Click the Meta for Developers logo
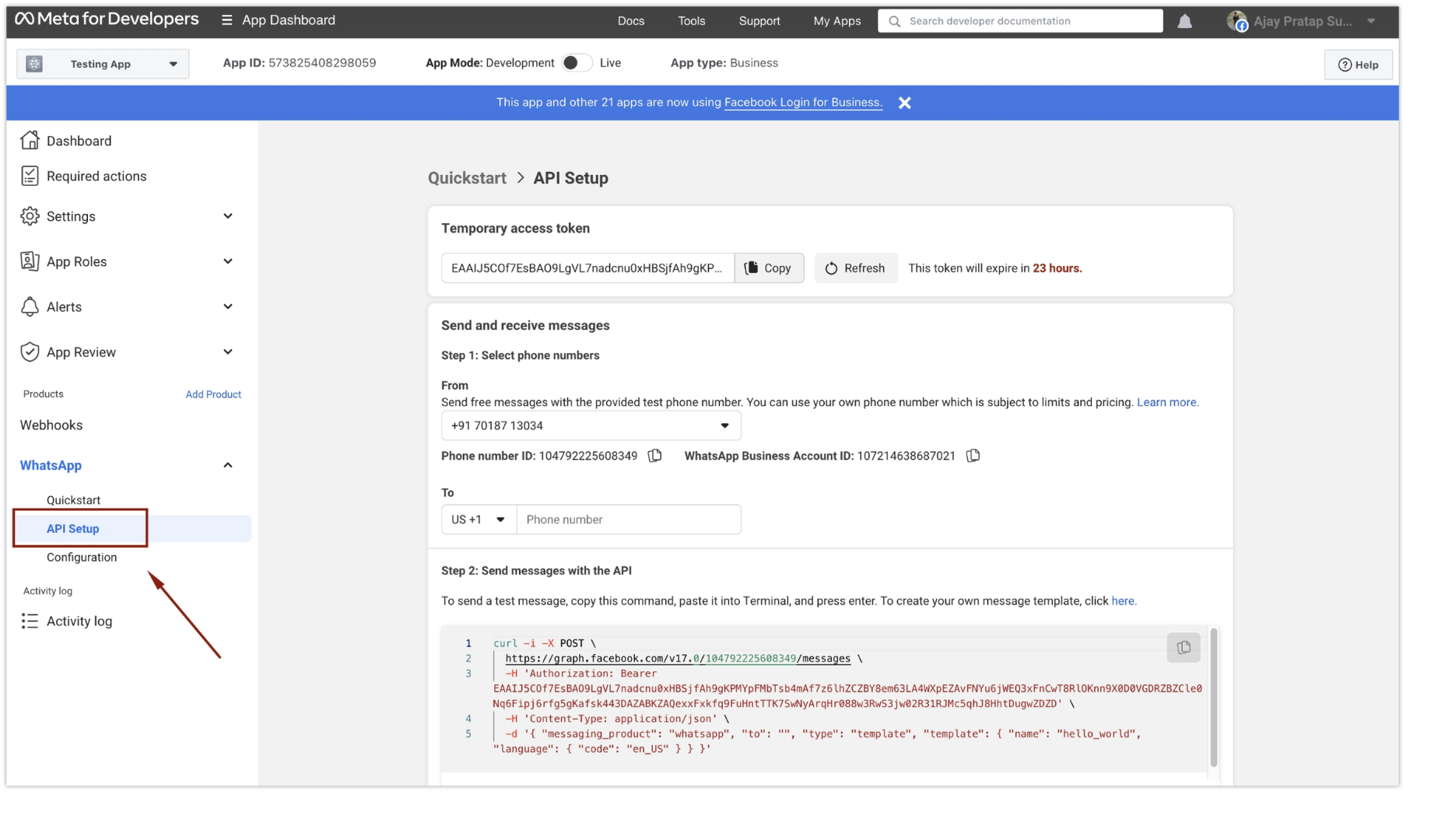Screen dimensions: 1452x840 click(106, 19)
